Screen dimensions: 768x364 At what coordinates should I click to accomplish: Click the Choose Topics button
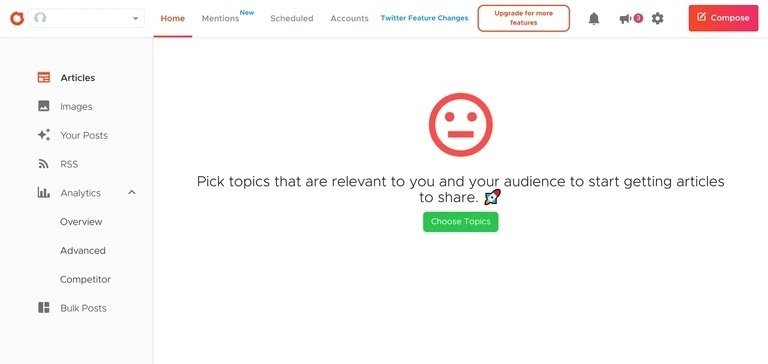tap(460, 221)
